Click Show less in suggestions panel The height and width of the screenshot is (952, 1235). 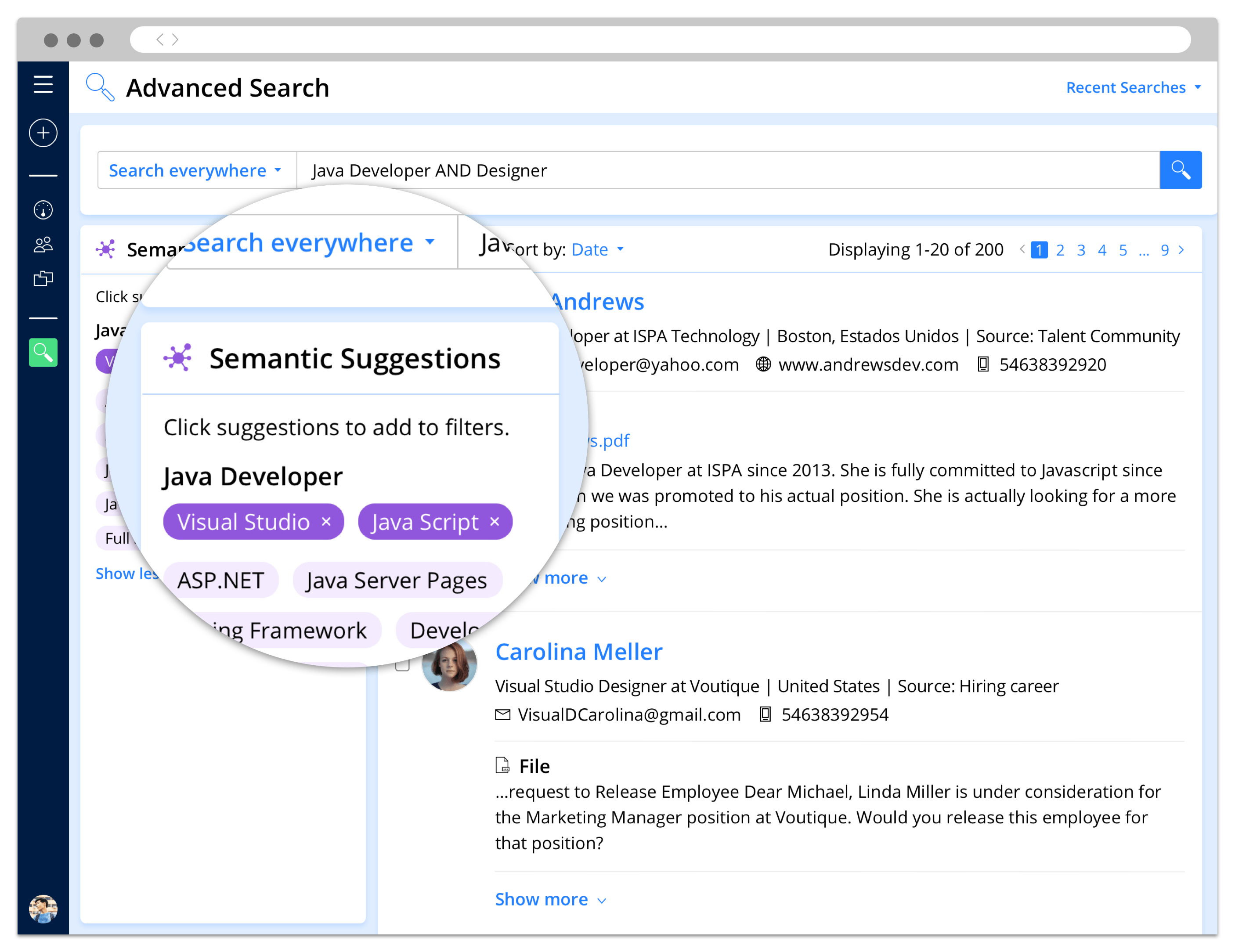(126, 573)
